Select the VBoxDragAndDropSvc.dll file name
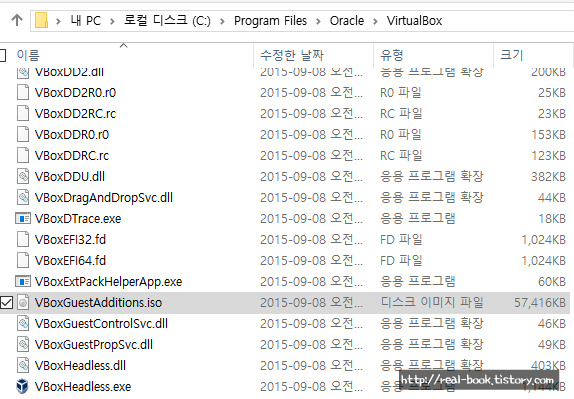 pyautogui.click(x=104, y=197)
